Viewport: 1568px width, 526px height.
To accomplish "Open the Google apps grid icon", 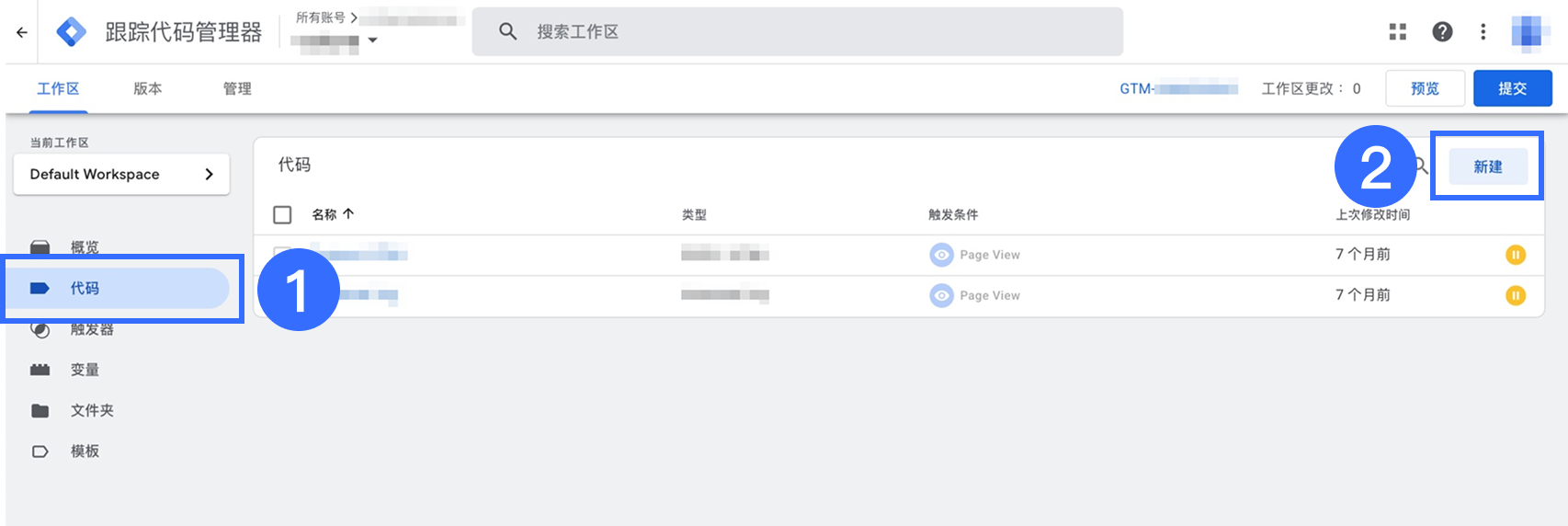I will [1397, 32].
